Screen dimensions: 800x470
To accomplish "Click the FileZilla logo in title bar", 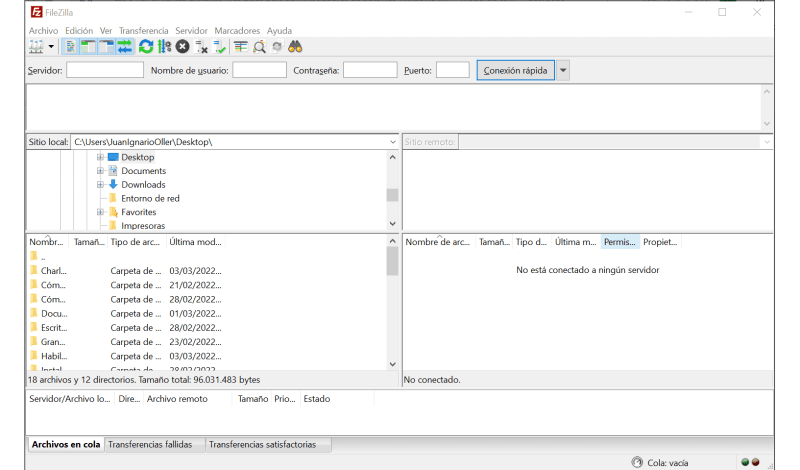I will (x=36, y=12).
